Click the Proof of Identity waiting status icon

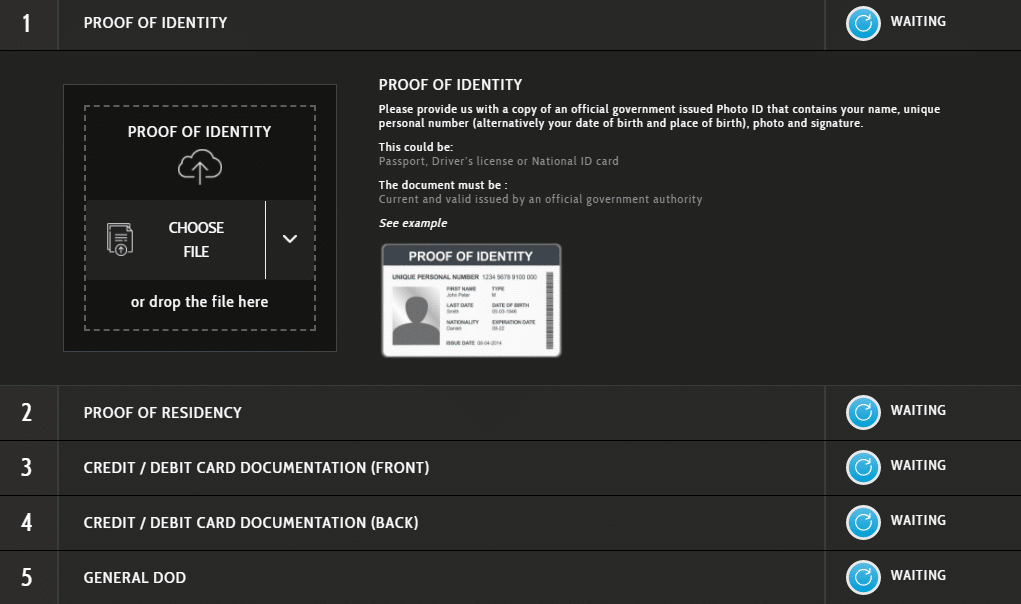point(863,23)
